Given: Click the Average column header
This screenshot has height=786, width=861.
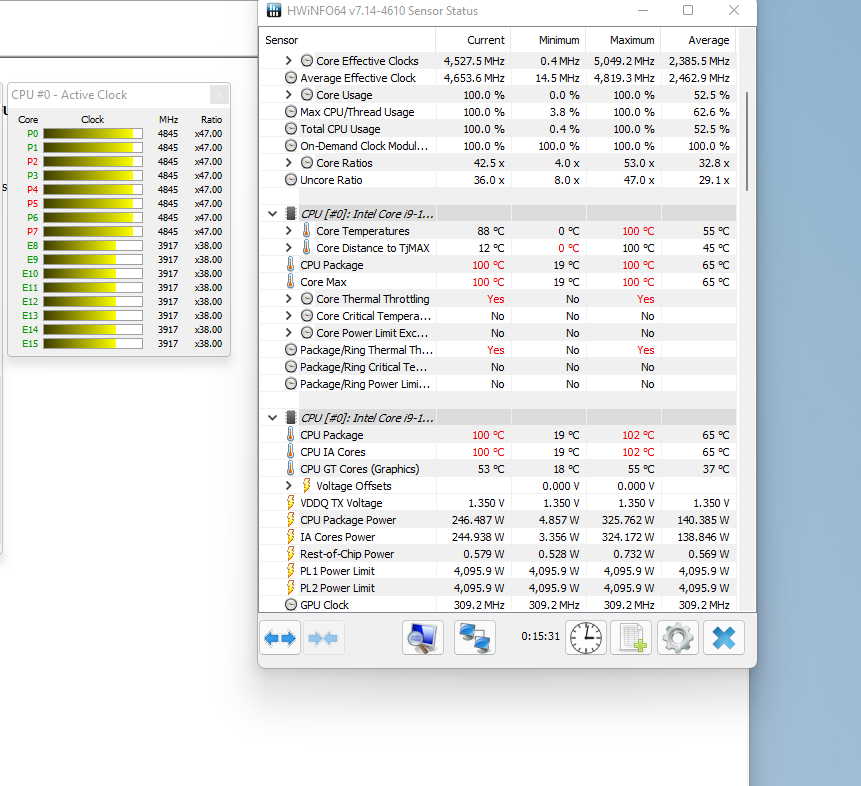Looking at the screenshot, I should (x=698, y=40).
